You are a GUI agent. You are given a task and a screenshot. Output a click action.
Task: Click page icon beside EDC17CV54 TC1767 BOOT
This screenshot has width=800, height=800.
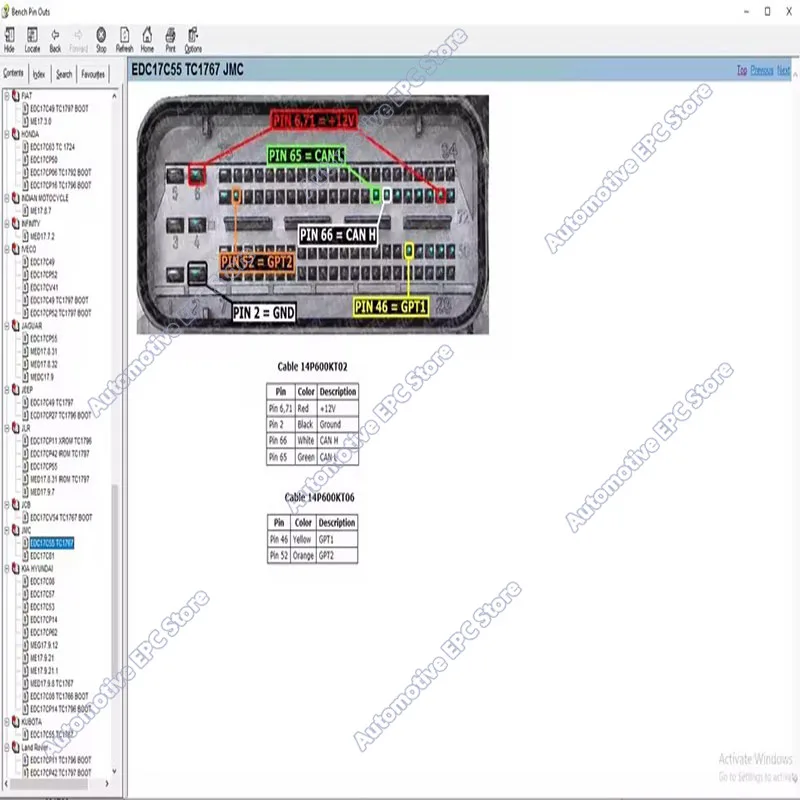coord(25,517)
